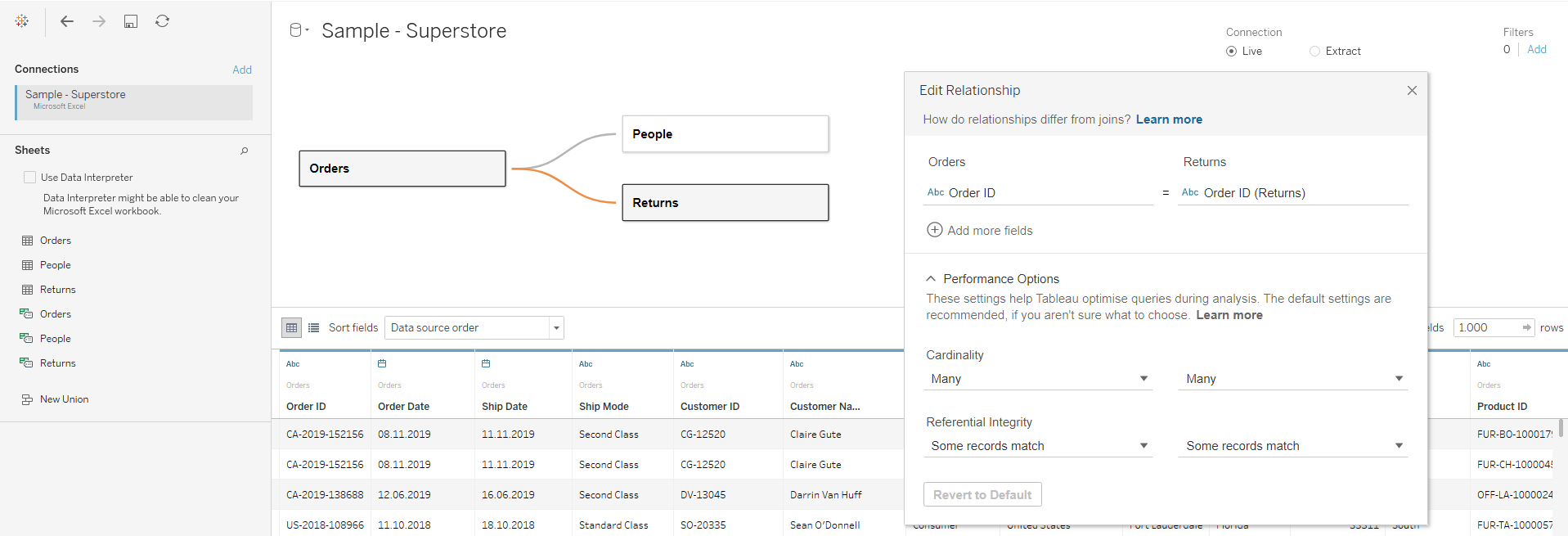Open the data source cylinder icon menu
Image resolution: width=1568 pixels, height=536 pixels.
[x=299, y=30]
